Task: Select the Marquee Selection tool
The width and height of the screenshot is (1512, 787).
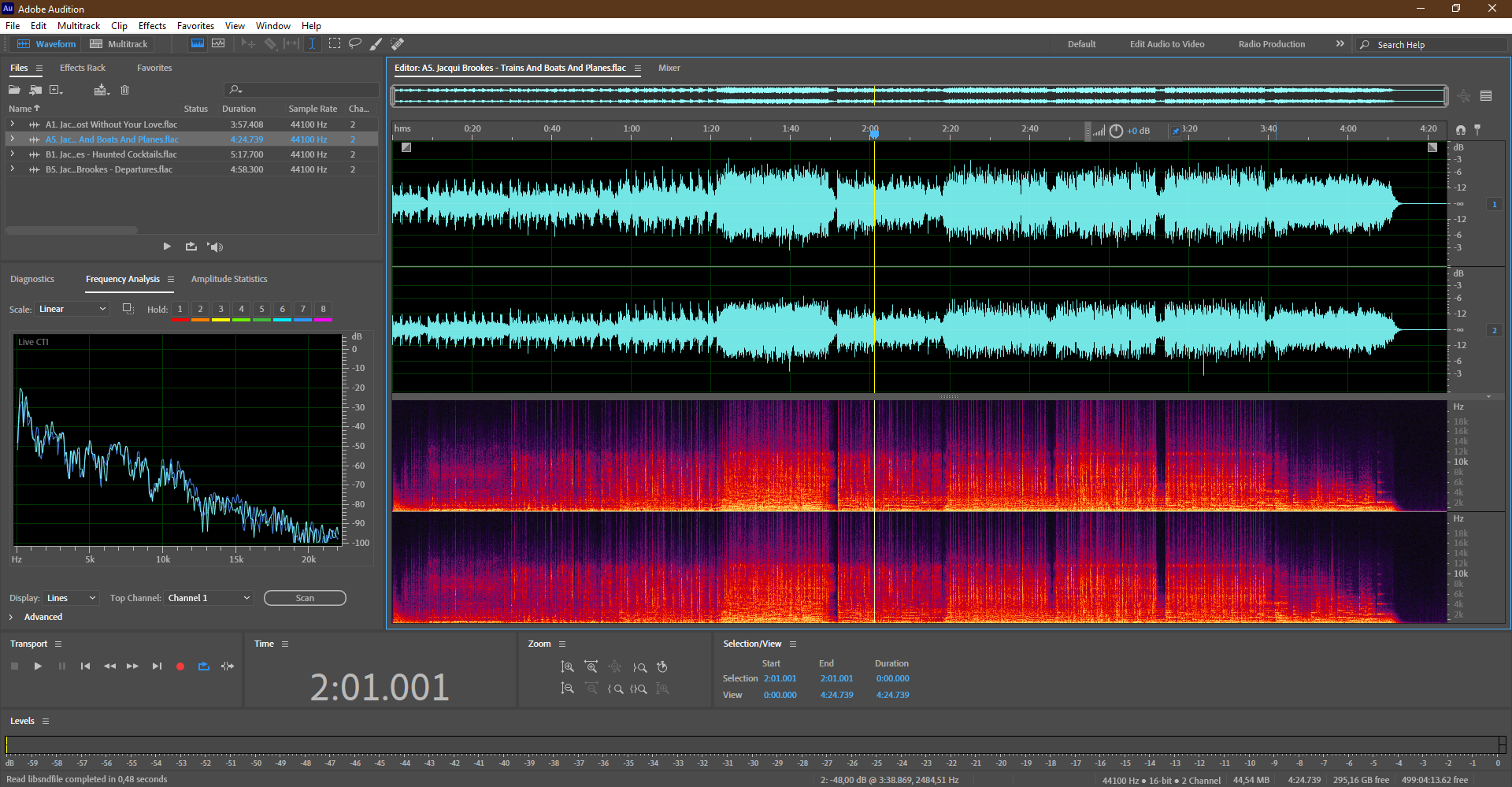Action: pyautogui.click(x=335, y=44)
